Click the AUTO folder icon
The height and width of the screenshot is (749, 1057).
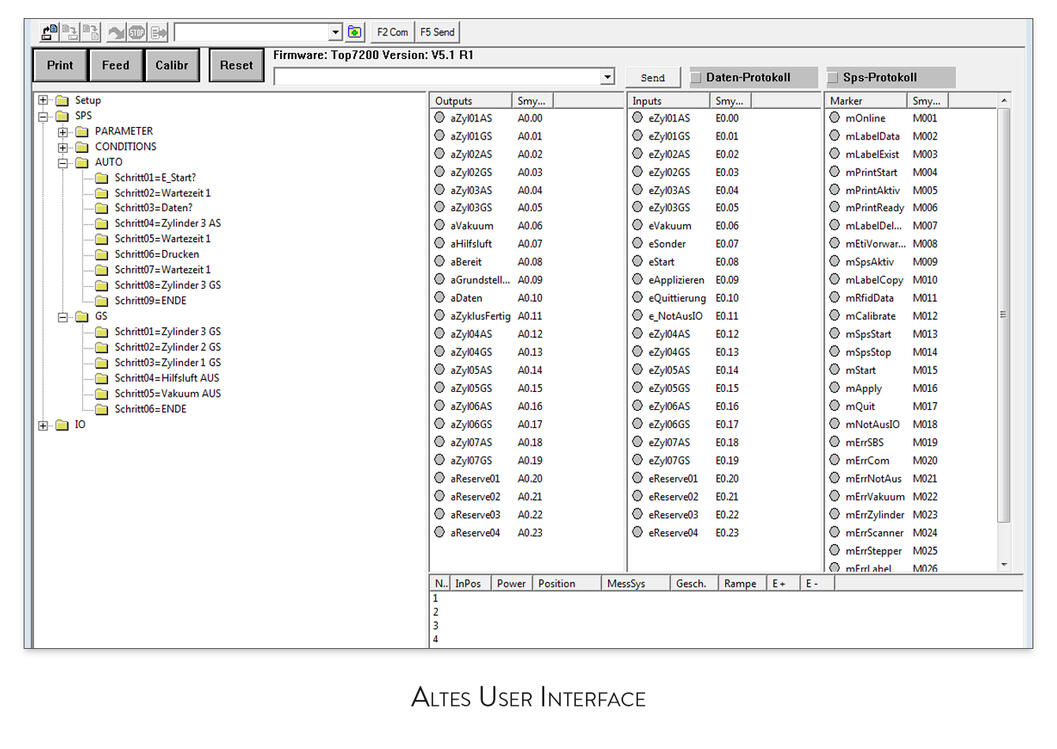pyautogui.click(x=82, y=162)
